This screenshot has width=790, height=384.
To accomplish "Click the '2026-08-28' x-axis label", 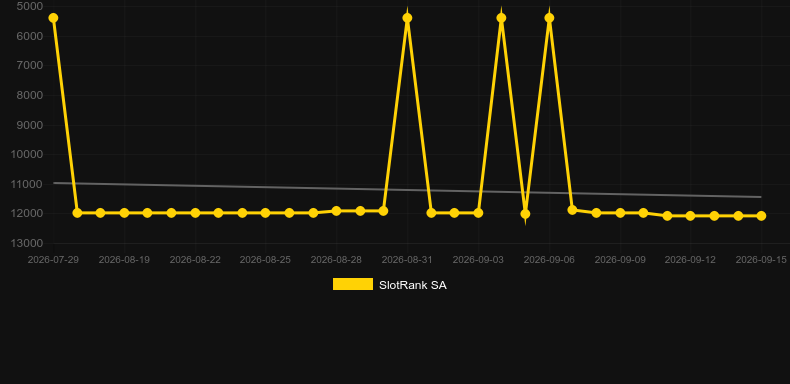I will [x=336, y=260].
